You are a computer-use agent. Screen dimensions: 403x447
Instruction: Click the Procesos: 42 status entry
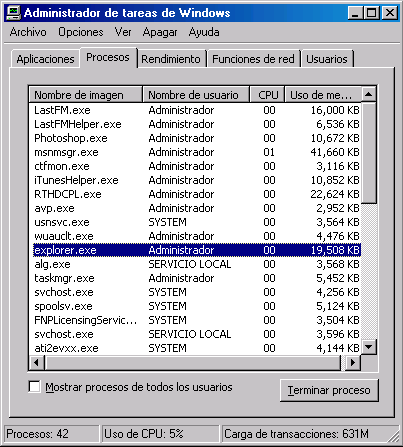52,434
